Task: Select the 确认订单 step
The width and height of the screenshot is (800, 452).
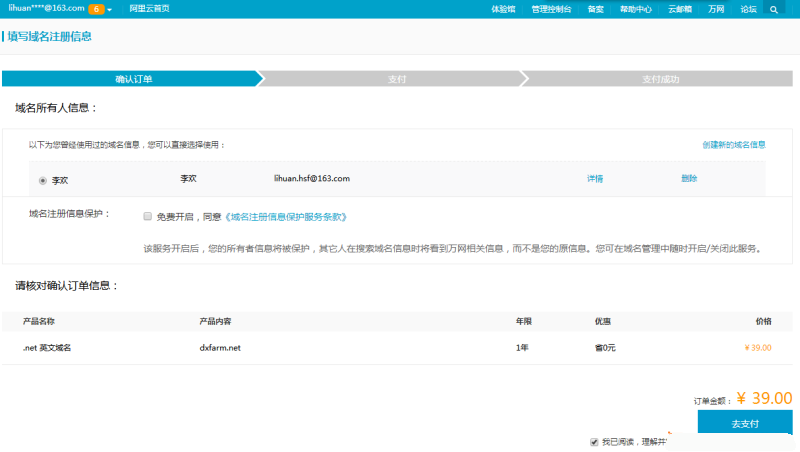Action: click(133, 79)
